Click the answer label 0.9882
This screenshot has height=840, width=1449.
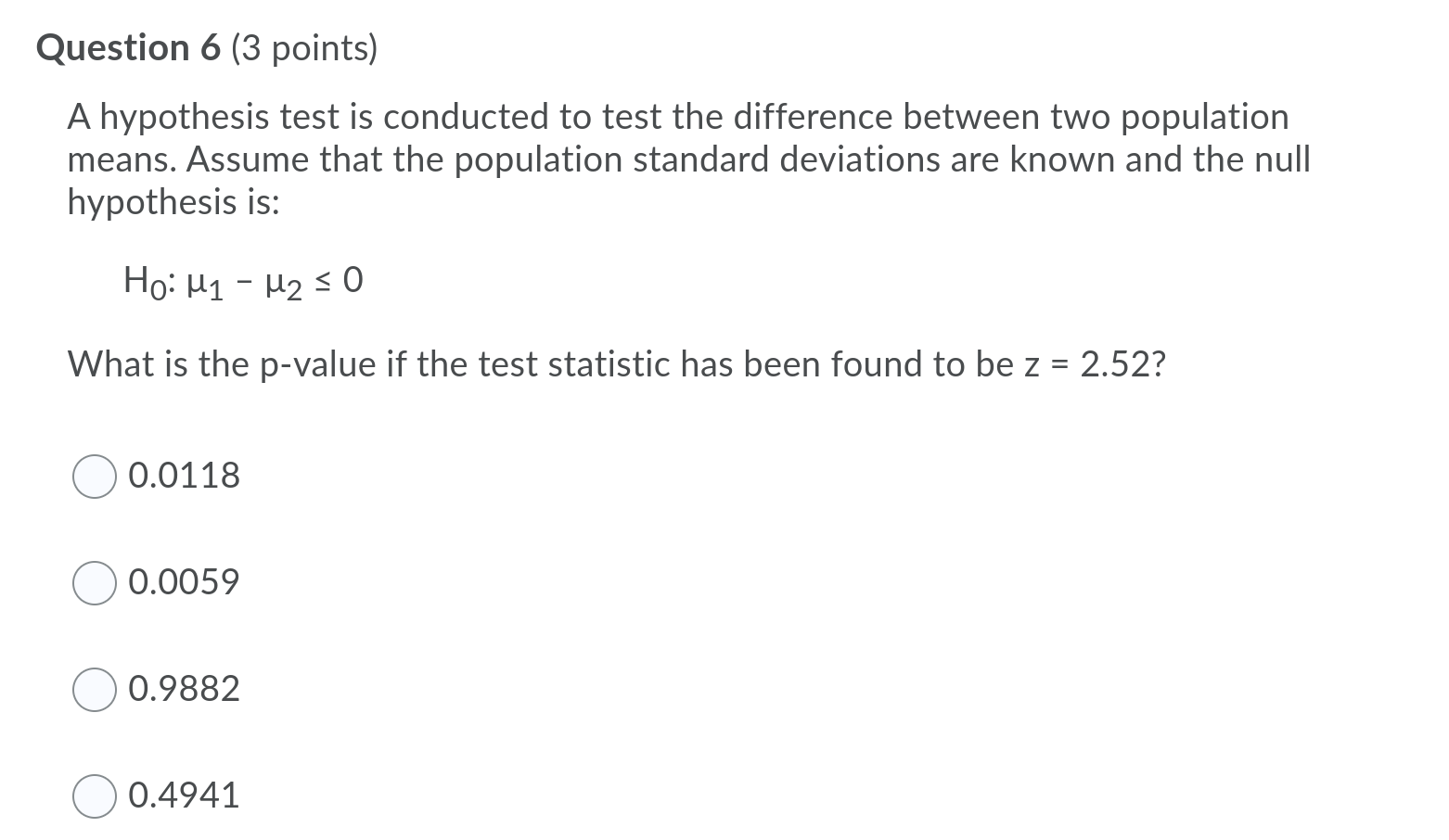[183, 689]
